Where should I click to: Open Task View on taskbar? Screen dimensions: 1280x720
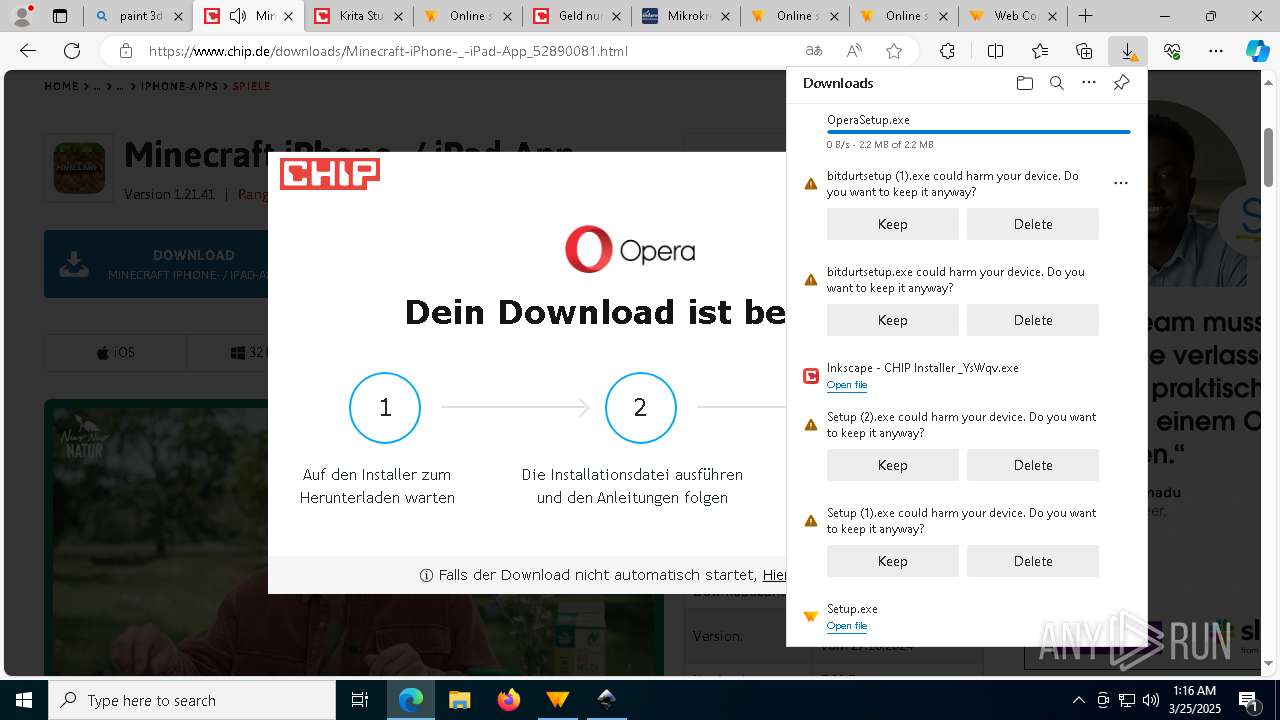click(x=360, y=700)
